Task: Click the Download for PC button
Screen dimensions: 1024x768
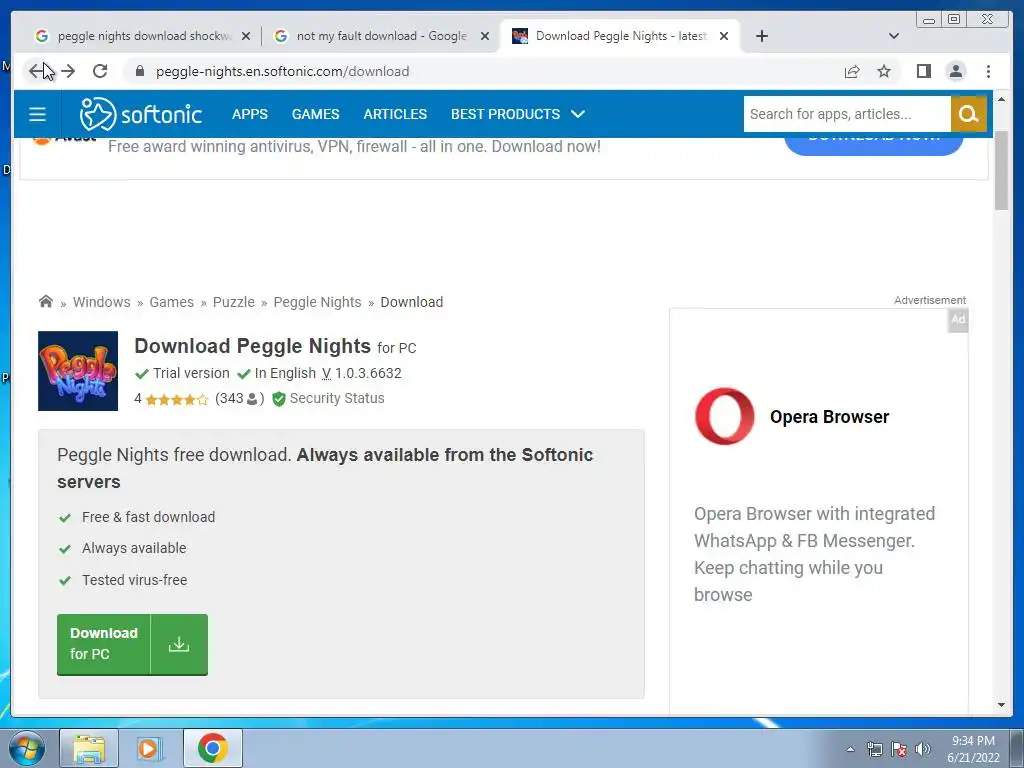Action: (x=132, y=644)
